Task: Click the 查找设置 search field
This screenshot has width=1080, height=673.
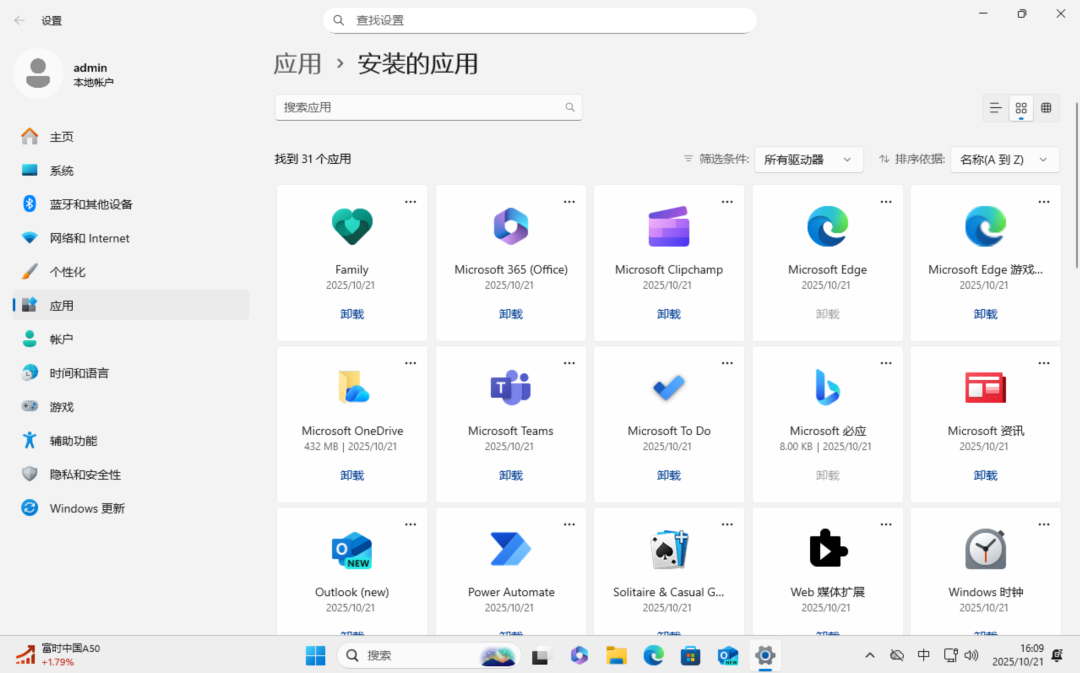Action: click(x=539, y=20)
